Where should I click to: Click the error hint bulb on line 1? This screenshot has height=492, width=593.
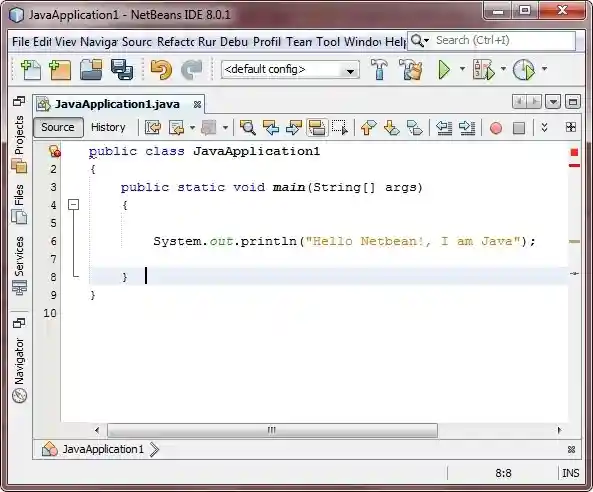coord(54,151)
